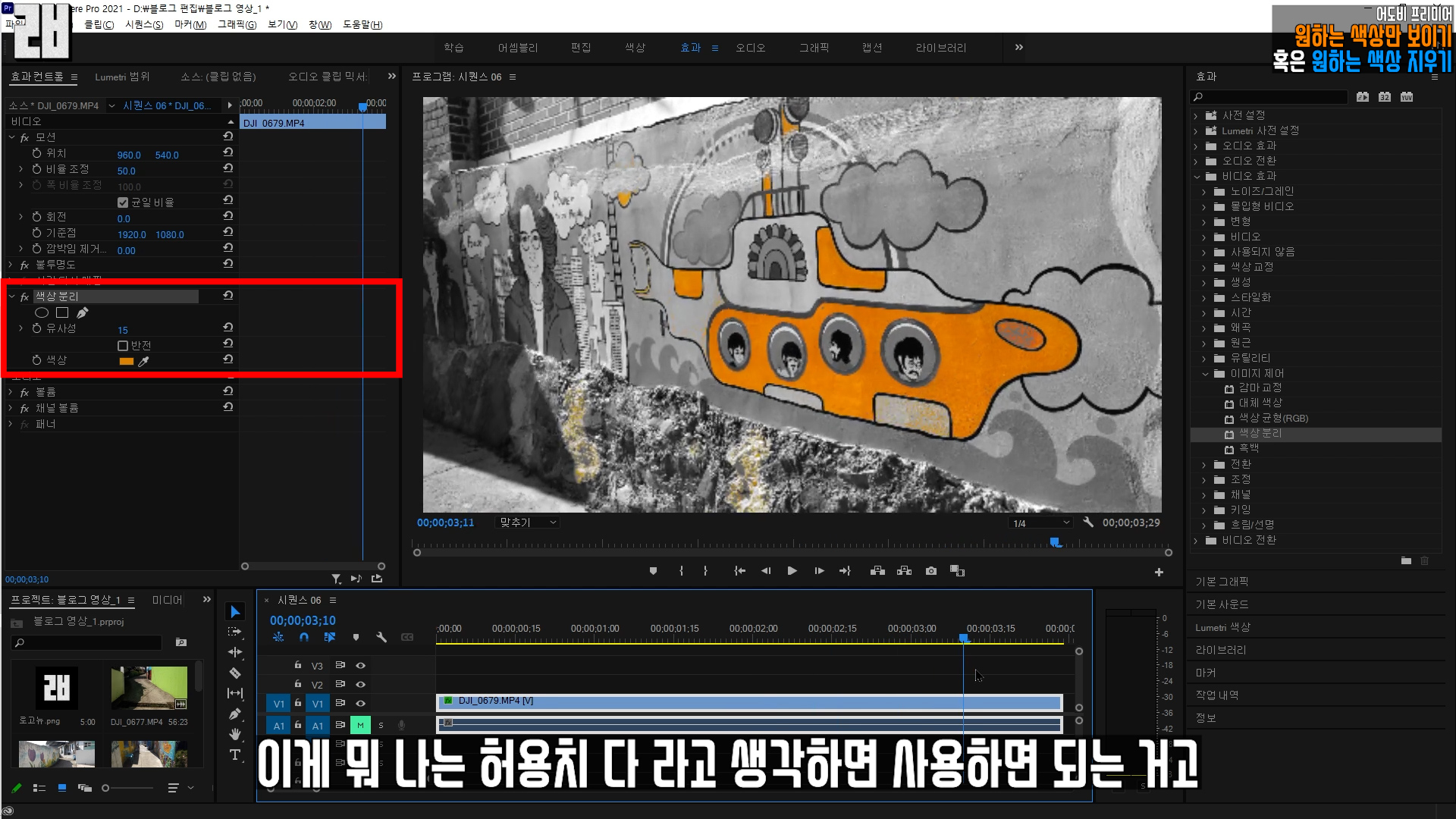This screenshot has height=819, width=1456.
Task: Toggle V1 track output eye icon
Action: click(361, 704)
